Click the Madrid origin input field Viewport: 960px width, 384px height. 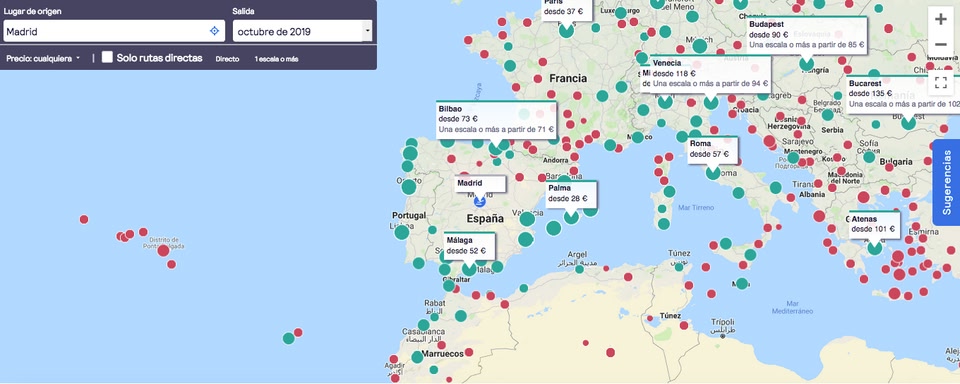point(114,31)
